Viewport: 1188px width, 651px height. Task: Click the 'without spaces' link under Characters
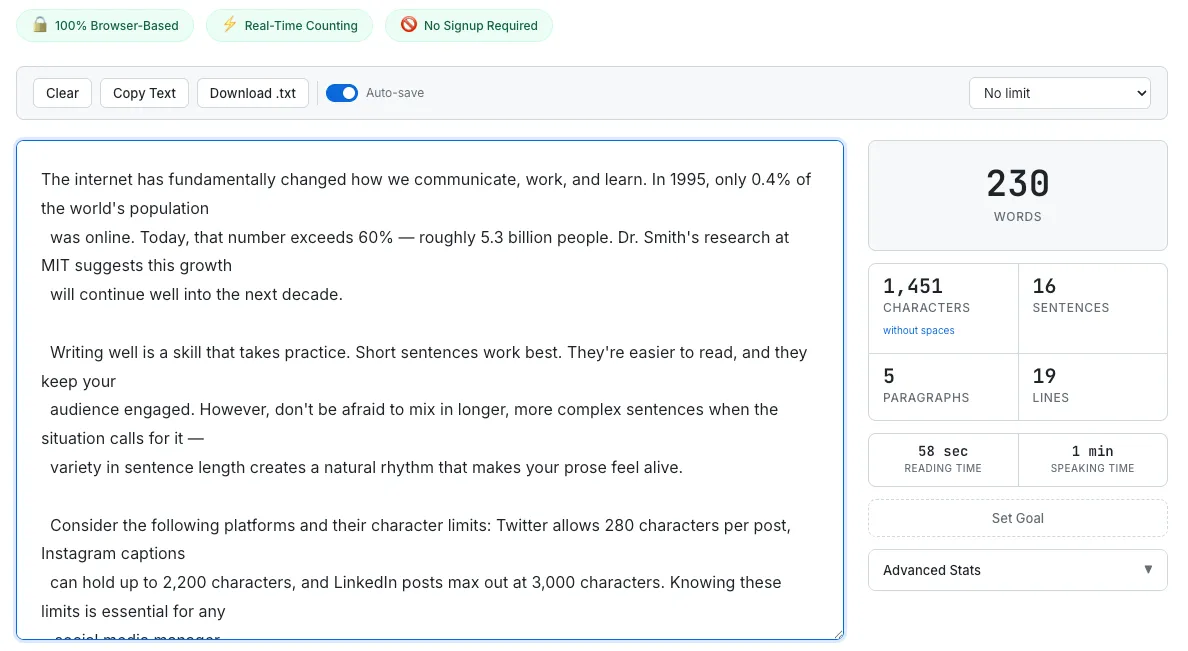coord(918,330)
